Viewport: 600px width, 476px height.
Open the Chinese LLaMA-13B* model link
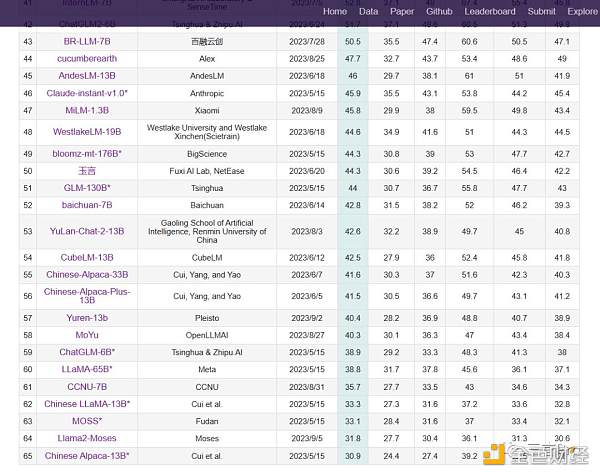87,404
